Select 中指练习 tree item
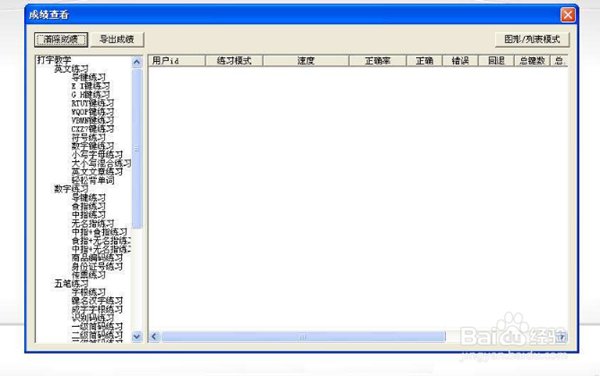 pyautogui.click(x=89, y=215)
